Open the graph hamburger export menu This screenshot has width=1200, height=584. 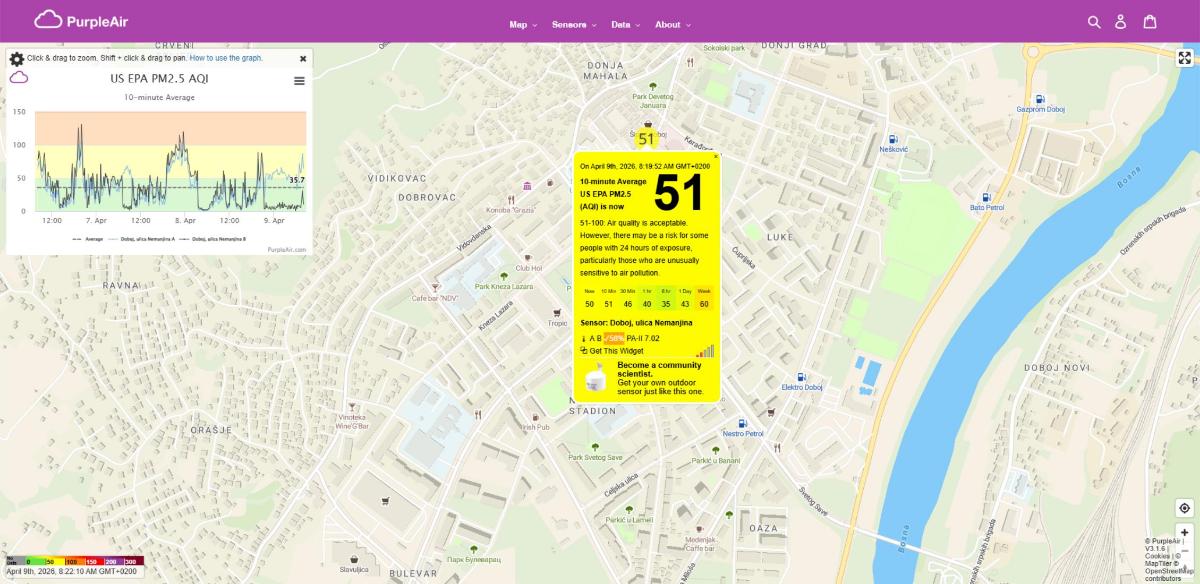[299, 81]
